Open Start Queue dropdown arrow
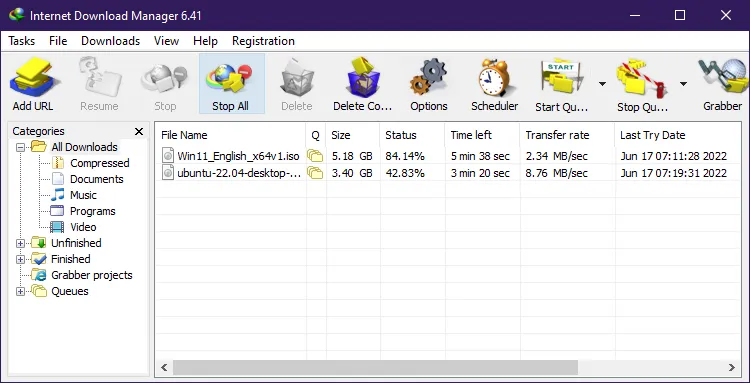750x383 pixels. coord(602,84)
